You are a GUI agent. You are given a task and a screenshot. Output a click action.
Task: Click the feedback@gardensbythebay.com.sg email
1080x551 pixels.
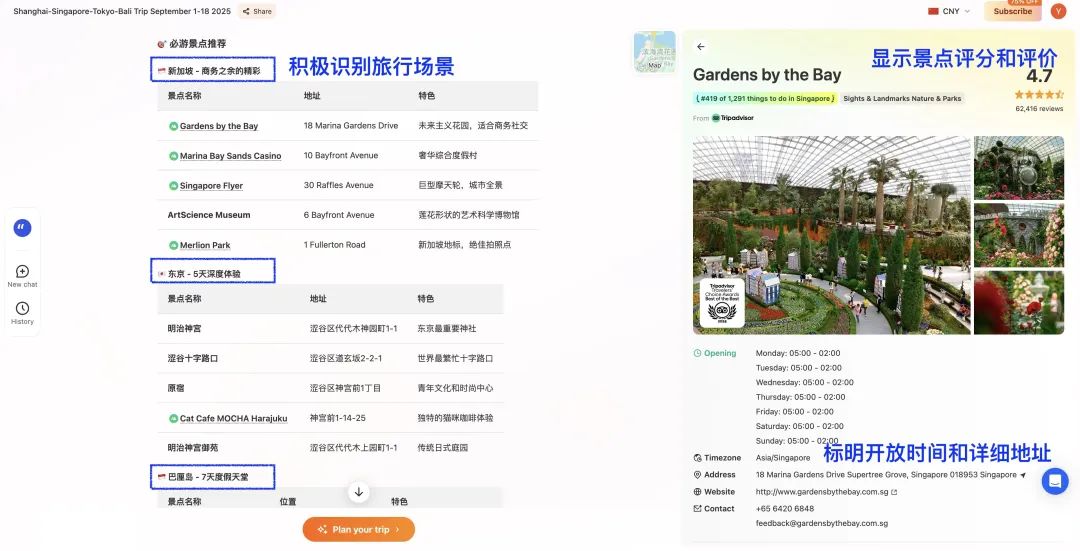[x=822, y=523]
